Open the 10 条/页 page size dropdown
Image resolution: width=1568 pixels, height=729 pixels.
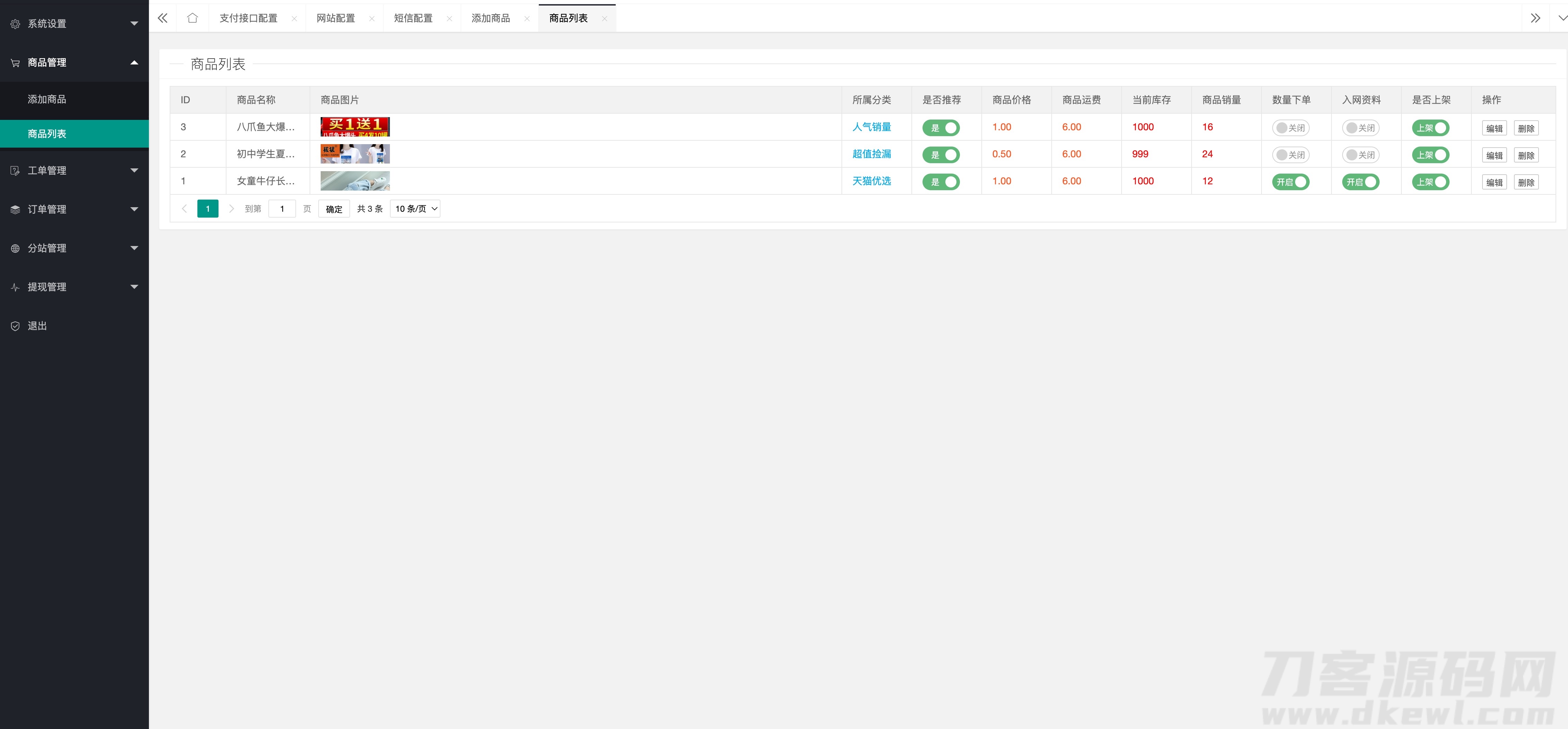point(415,209)
